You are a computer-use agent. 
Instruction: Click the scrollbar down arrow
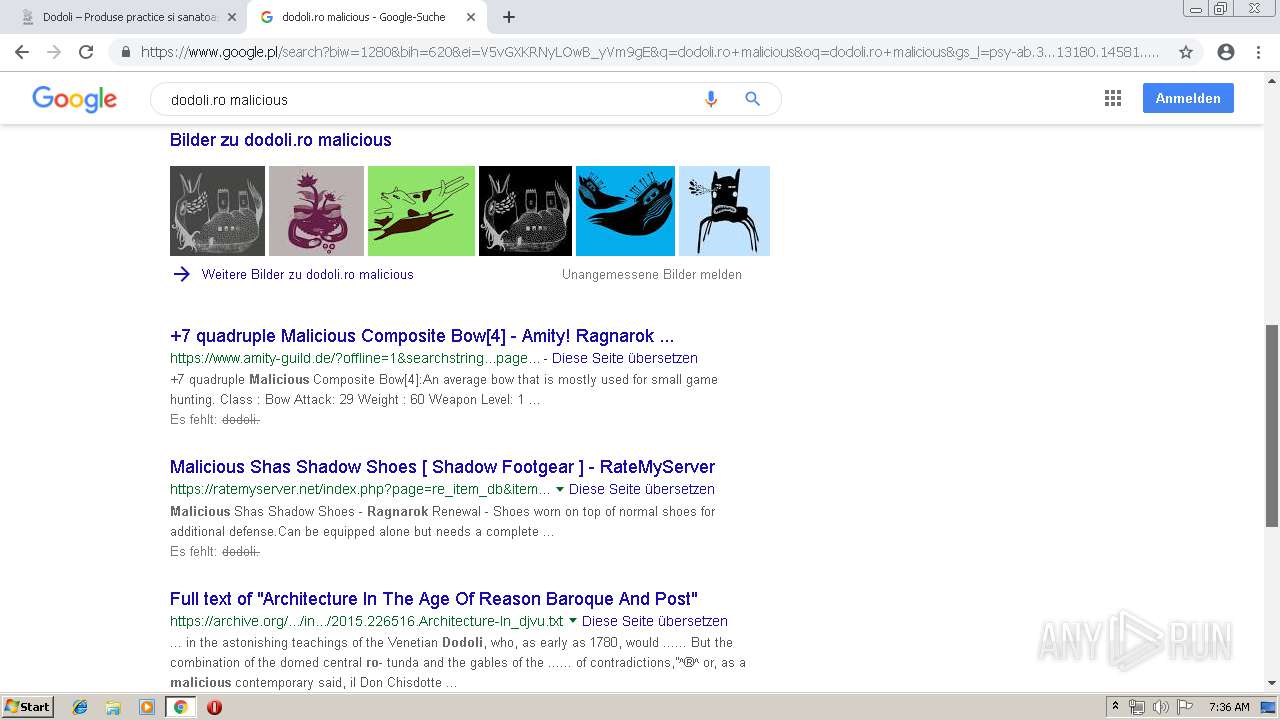[x=1272, y=683]
